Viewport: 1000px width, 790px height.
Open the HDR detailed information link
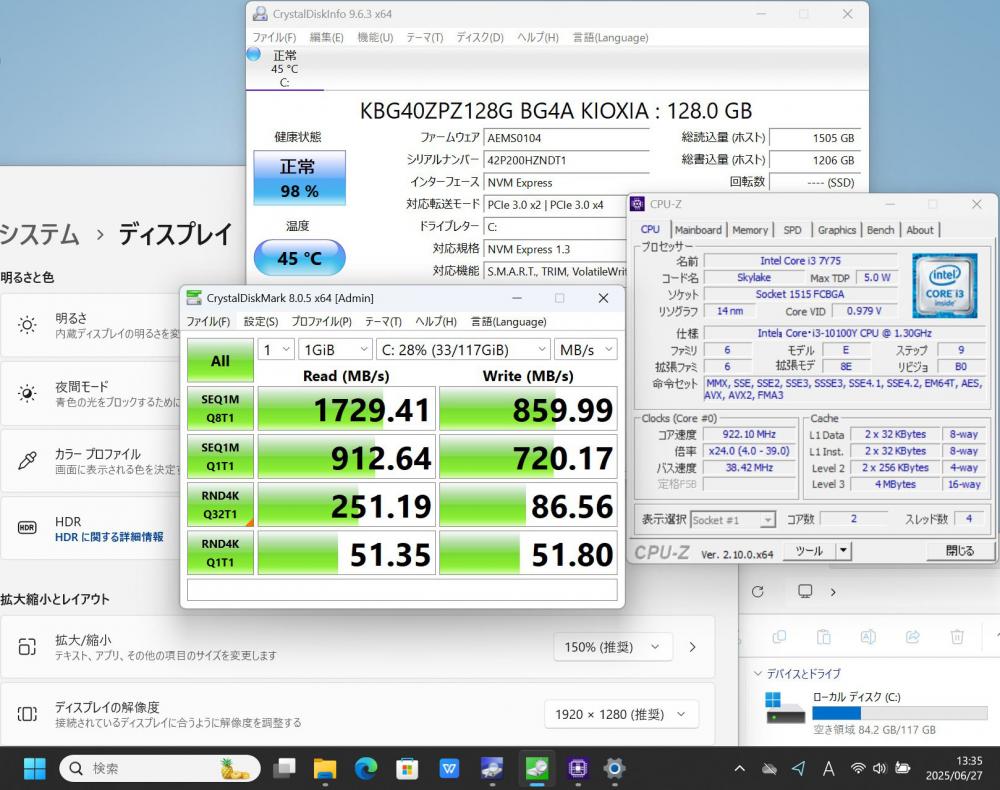click(x=109, y=537)
